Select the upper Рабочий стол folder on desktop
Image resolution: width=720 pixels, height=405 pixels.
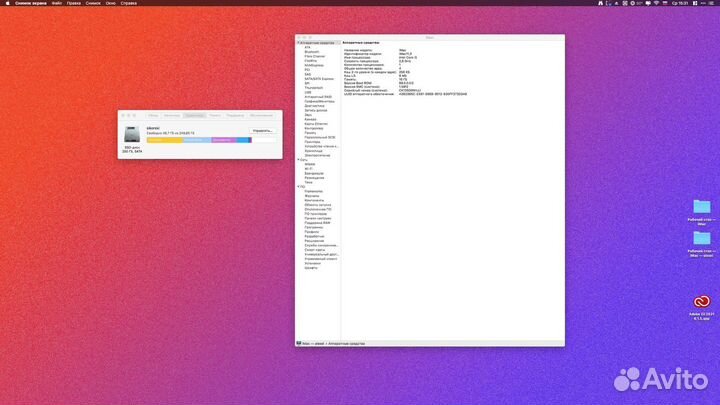tap(702, 207)
